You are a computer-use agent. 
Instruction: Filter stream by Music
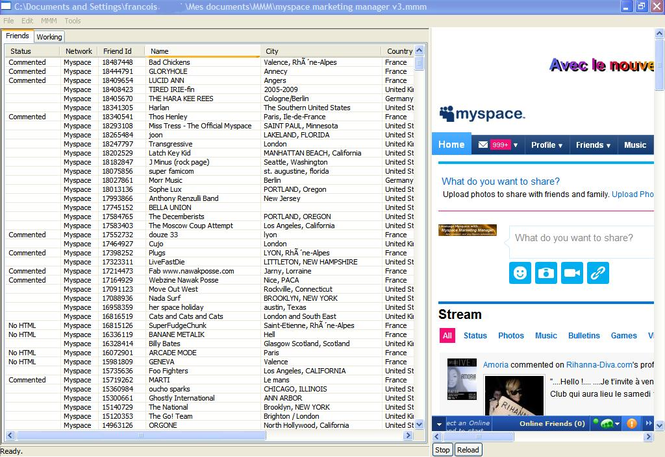546,335
